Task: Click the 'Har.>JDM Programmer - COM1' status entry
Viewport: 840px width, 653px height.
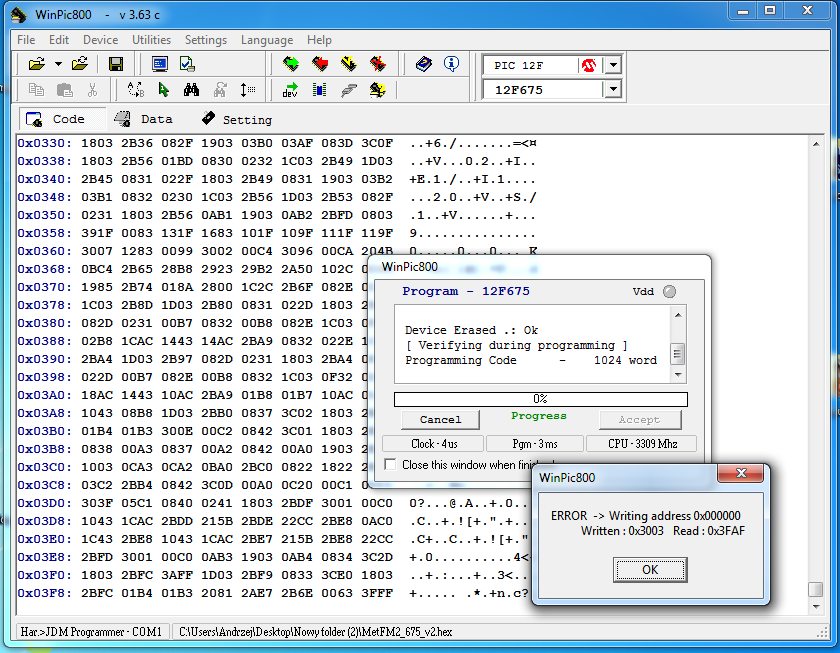Action: point(91,632)
